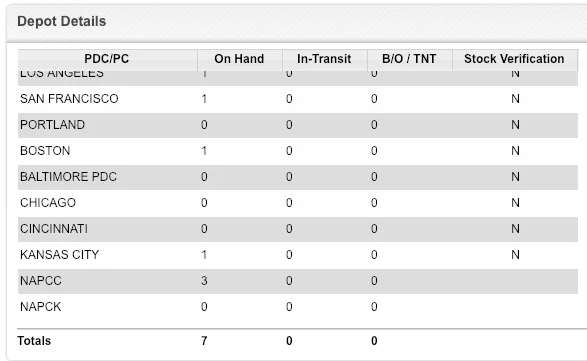
Task: Click the Depot Details panel header
Action: [x=296, y=22]
